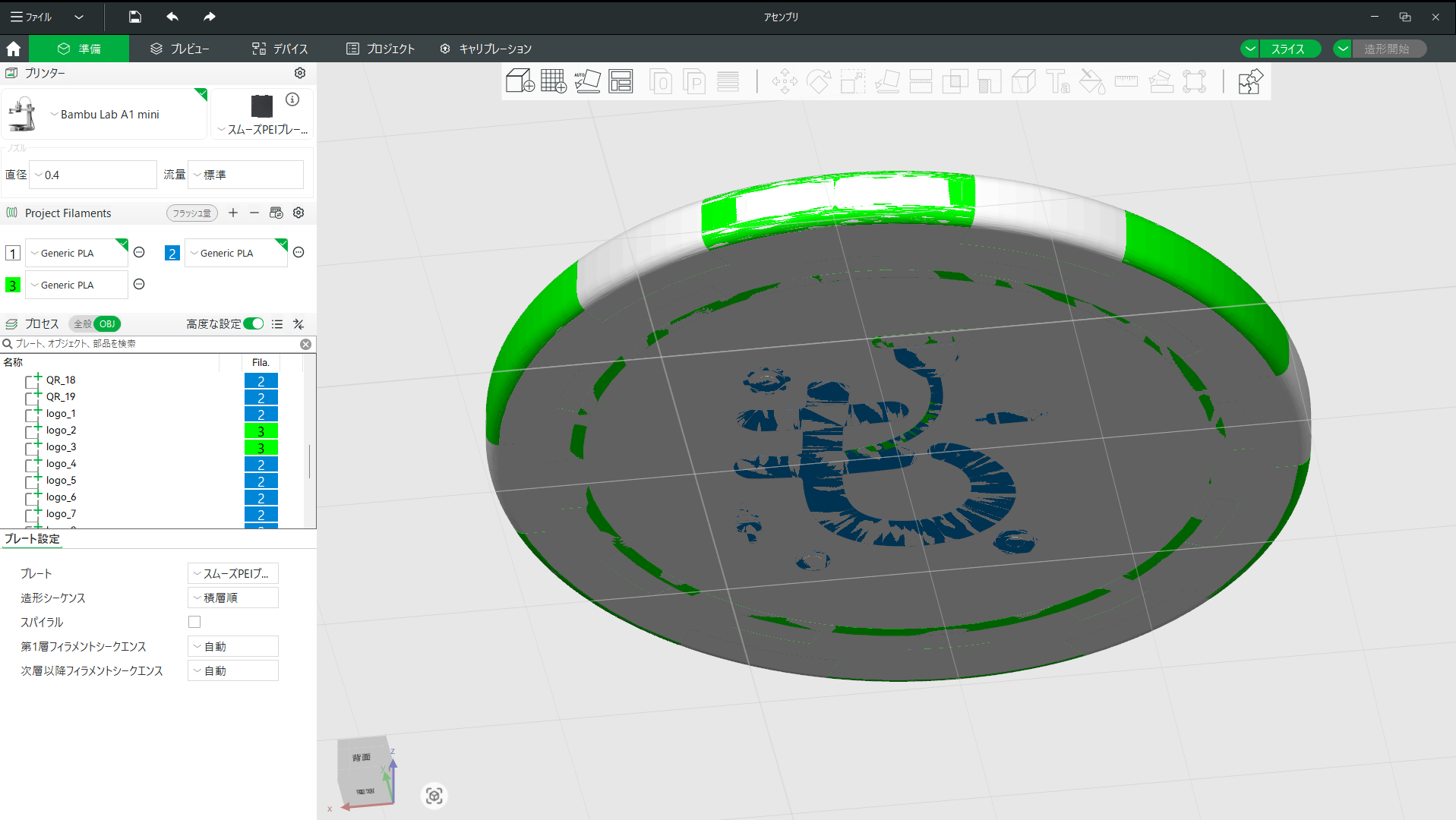1456x820 pixels.
Task: Open the 造形シーケンス dropdown
Action: (x=233, y=598)
